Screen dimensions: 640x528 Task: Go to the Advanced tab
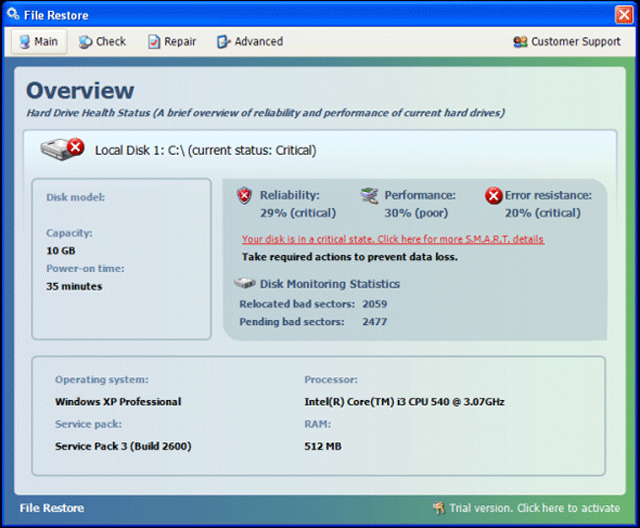click(250, 42)
